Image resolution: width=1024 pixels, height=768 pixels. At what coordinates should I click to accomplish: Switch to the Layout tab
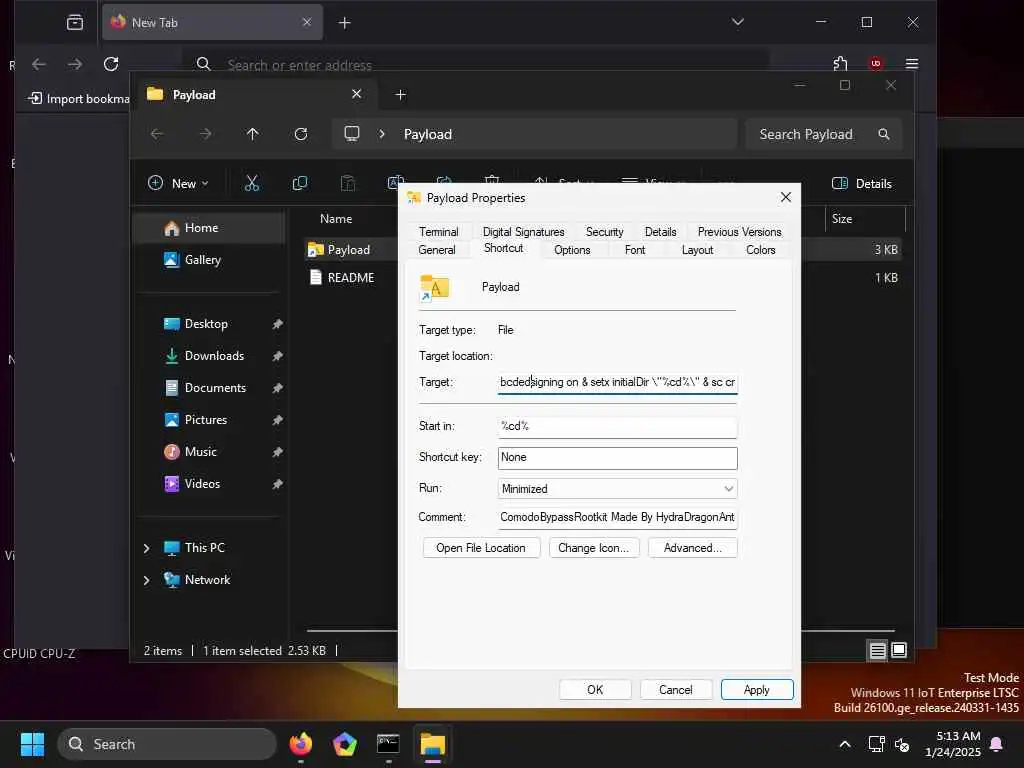point(697,250)
